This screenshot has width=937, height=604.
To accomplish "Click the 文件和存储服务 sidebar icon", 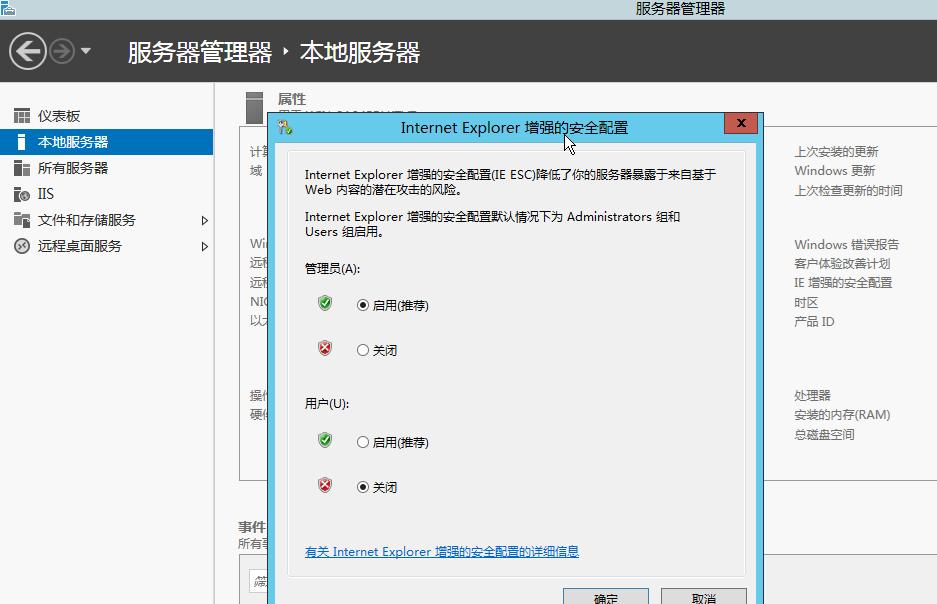I will point(22,220).
